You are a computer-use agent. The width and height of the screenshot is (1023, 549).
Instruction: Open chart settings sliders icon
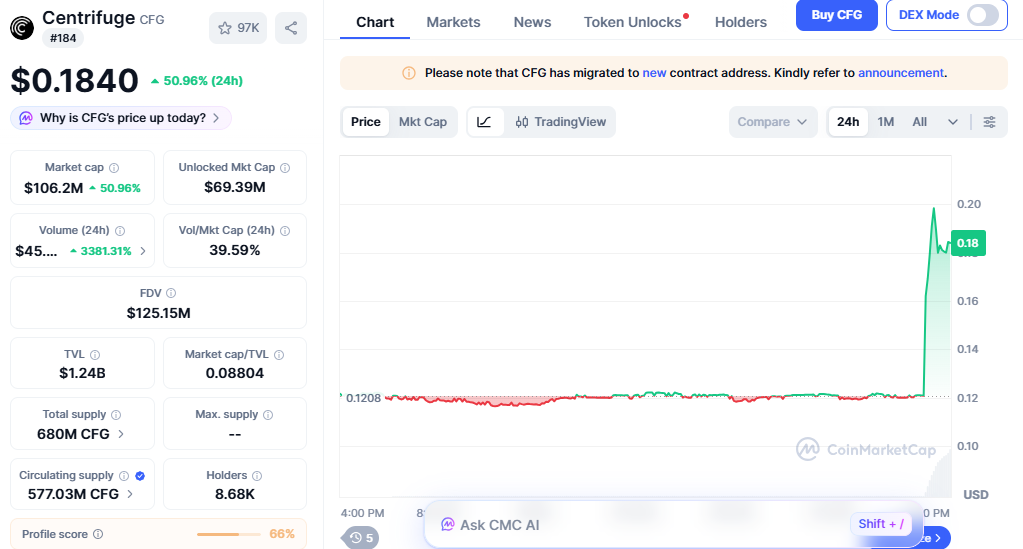tap(990, 122)
